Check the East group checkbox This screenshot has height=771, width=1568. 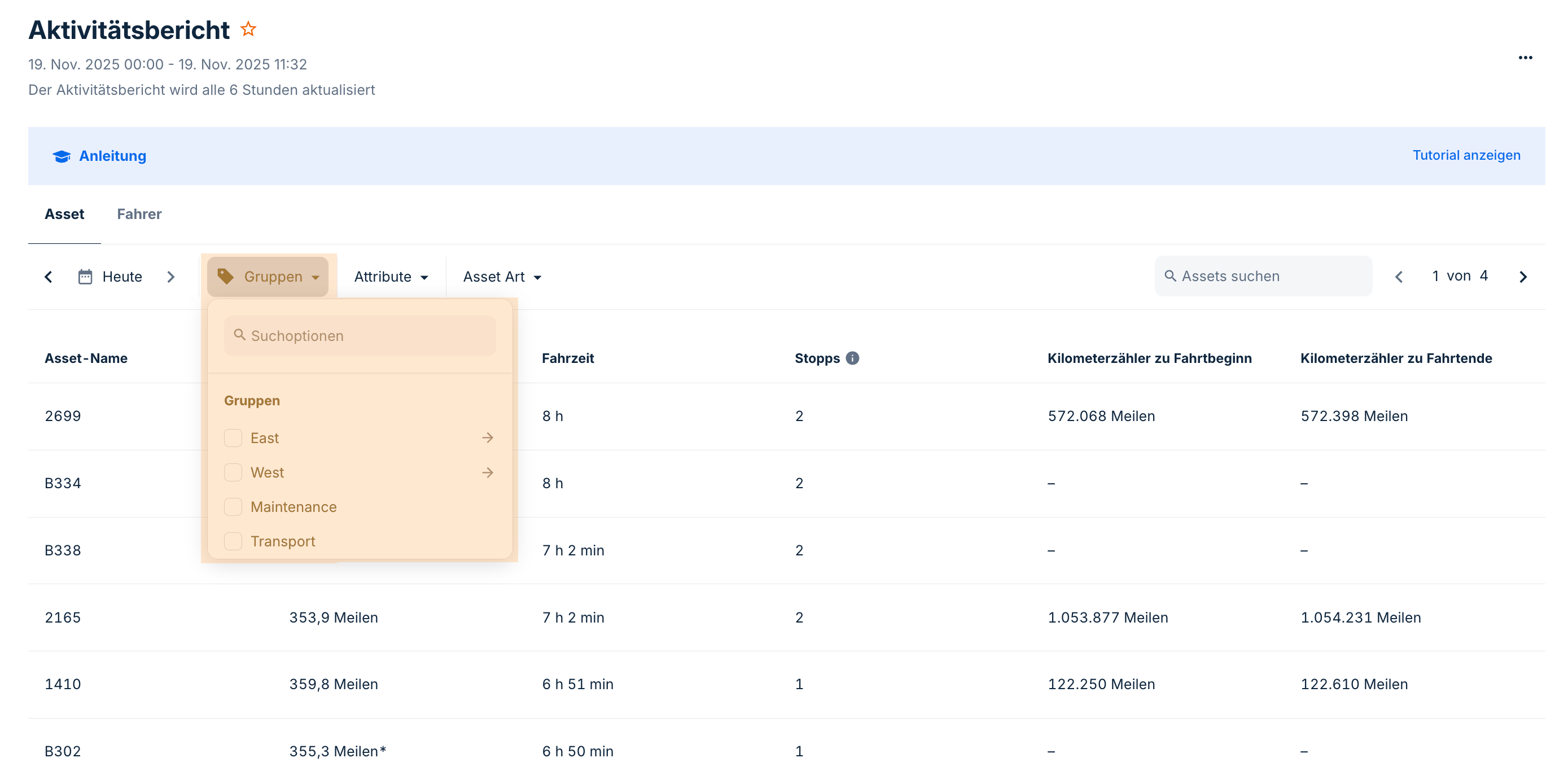(x=233, y=438)
